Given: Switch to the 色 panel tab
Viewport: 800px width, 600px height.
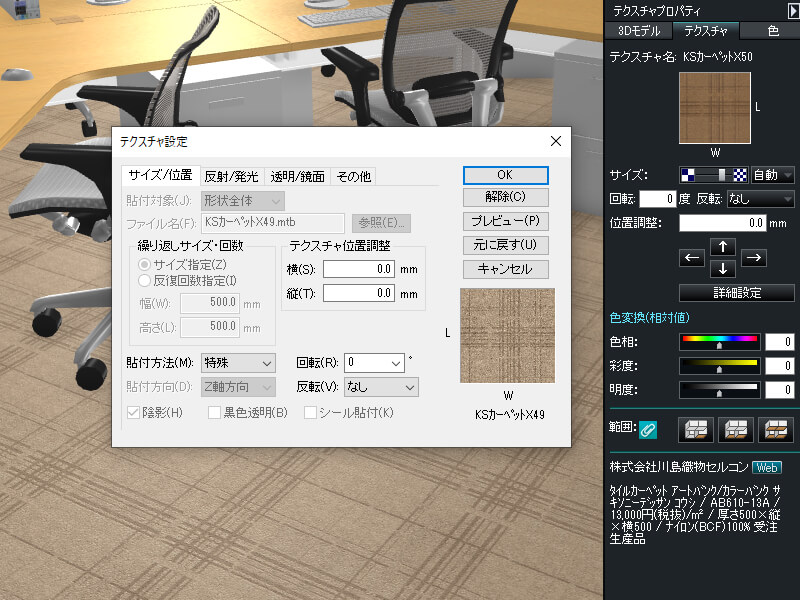Looking at the screenshot, I should point(772,29).
